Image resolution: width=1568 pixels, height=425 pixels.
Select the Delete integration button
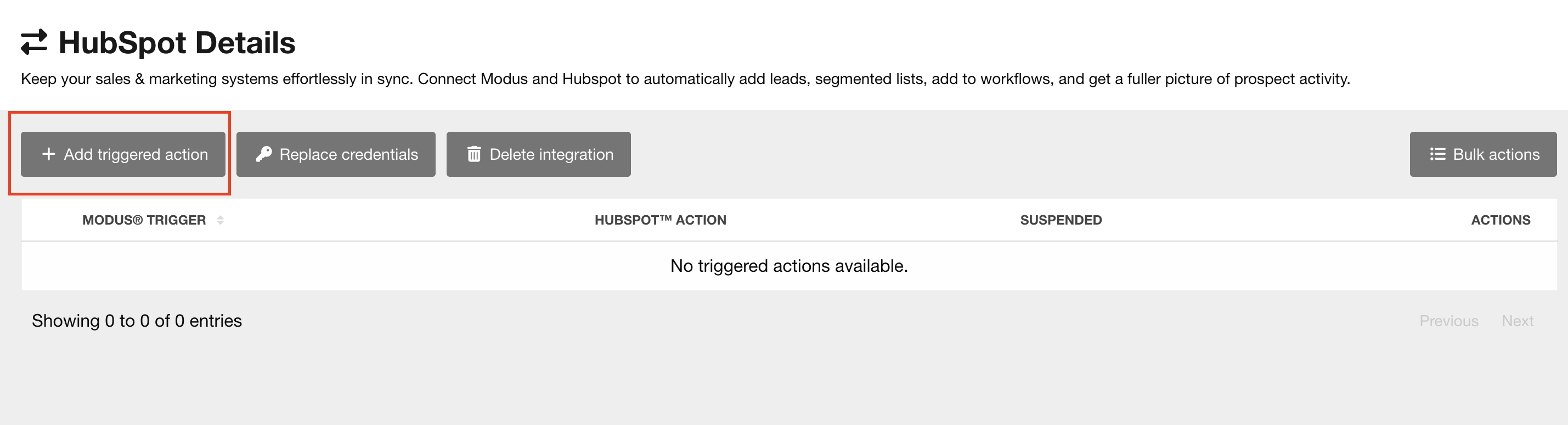(538, 154)
